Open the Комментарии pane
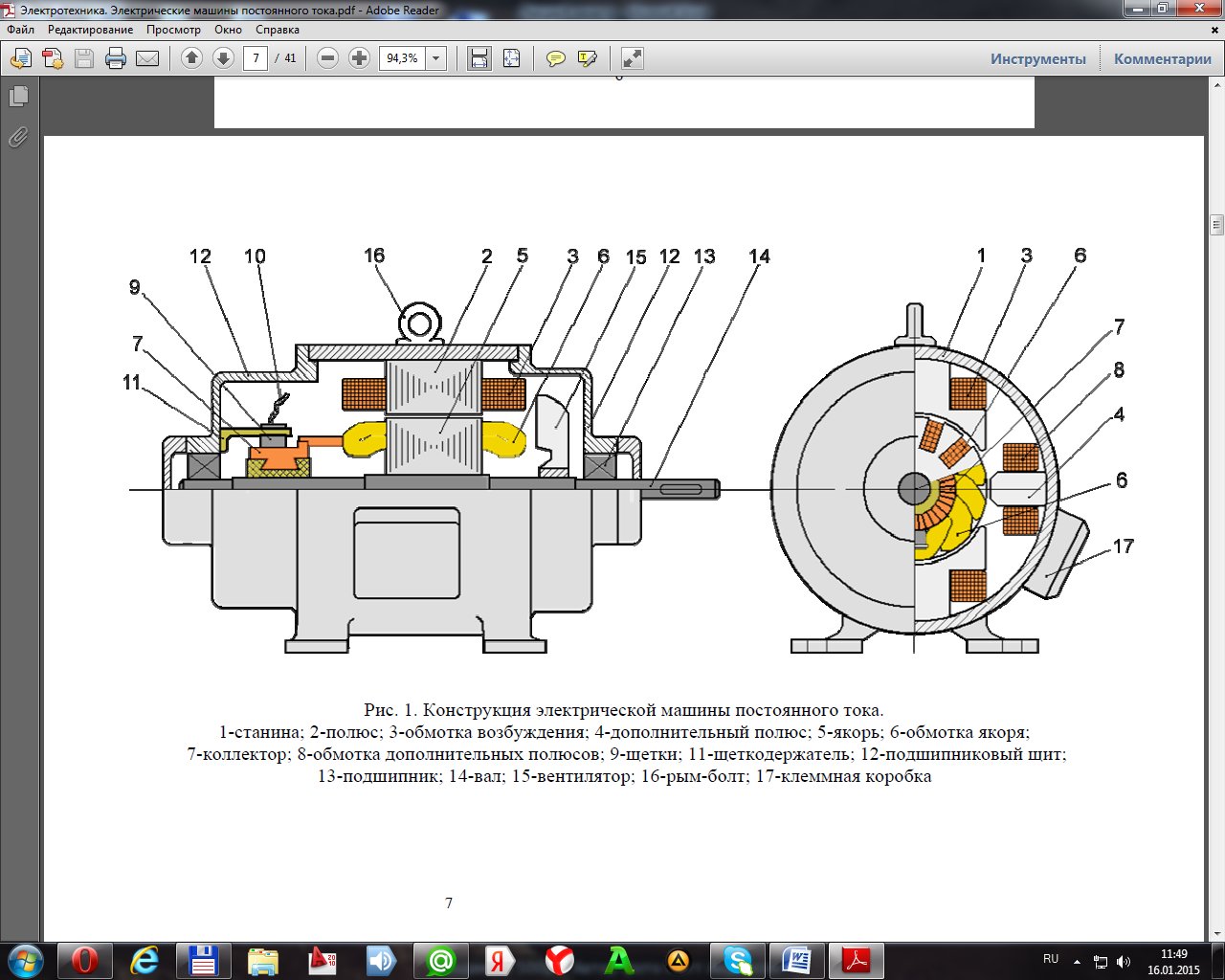The width and height of the screenshot is (1225, 980). [1162, 58]
